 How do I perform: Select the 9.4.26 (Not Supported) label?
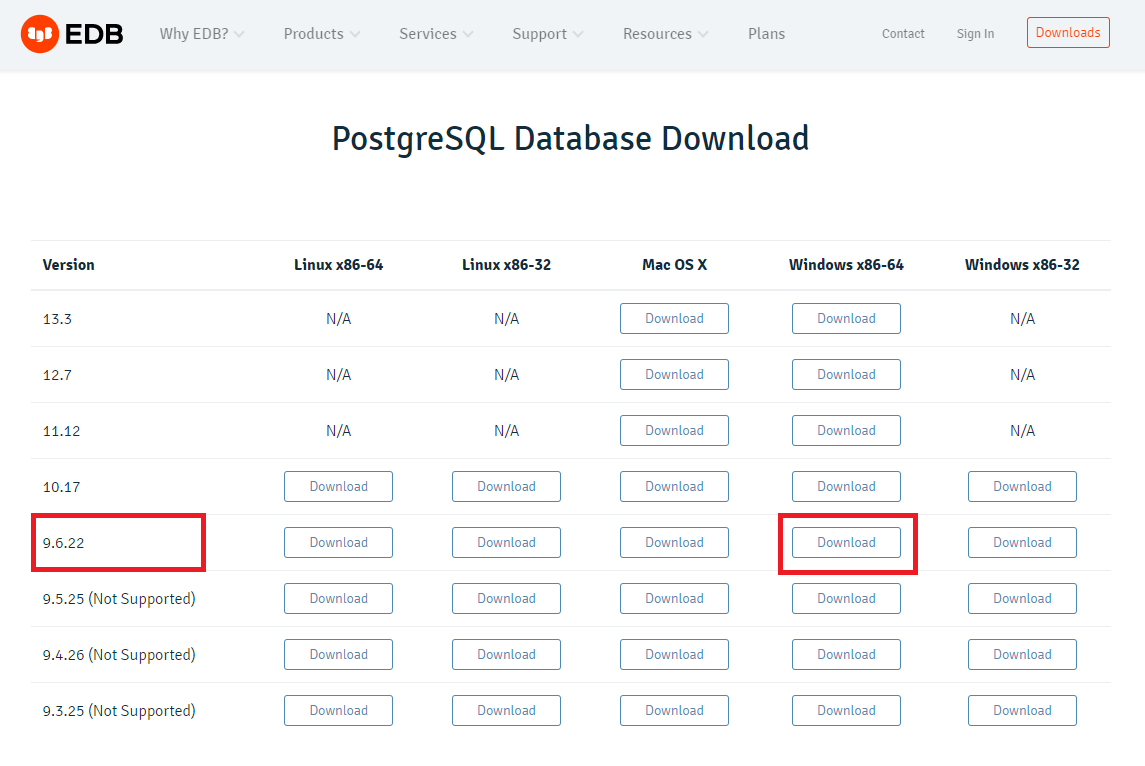[119, 655]
